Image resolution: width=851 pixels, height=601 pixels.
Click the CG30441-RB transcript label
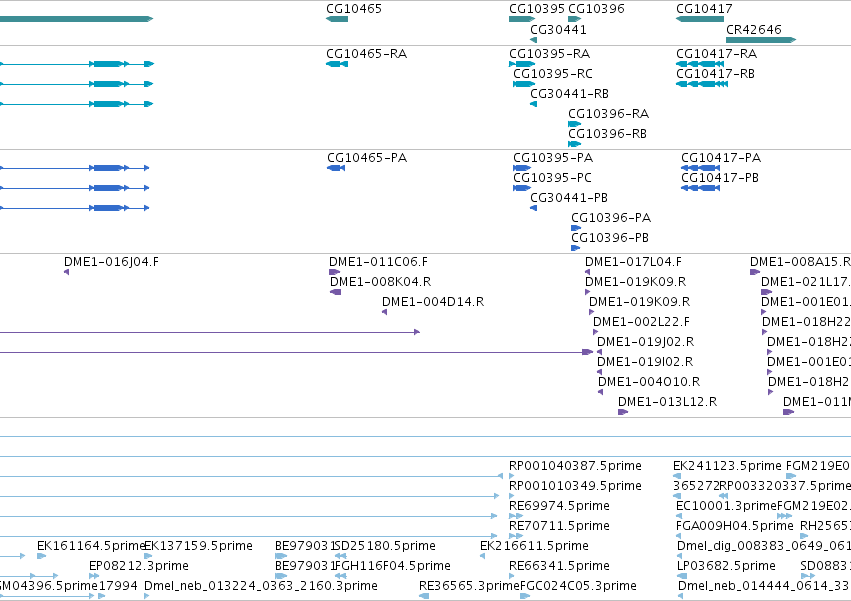pyautogui.click(x=569, y=93)
